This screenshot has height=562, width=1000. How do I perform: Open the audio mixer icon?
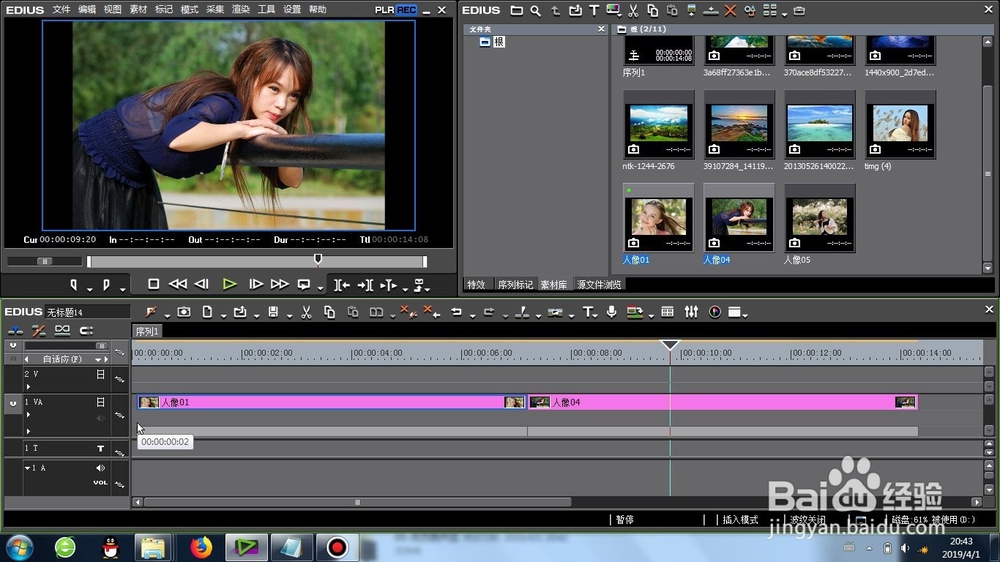691,312
